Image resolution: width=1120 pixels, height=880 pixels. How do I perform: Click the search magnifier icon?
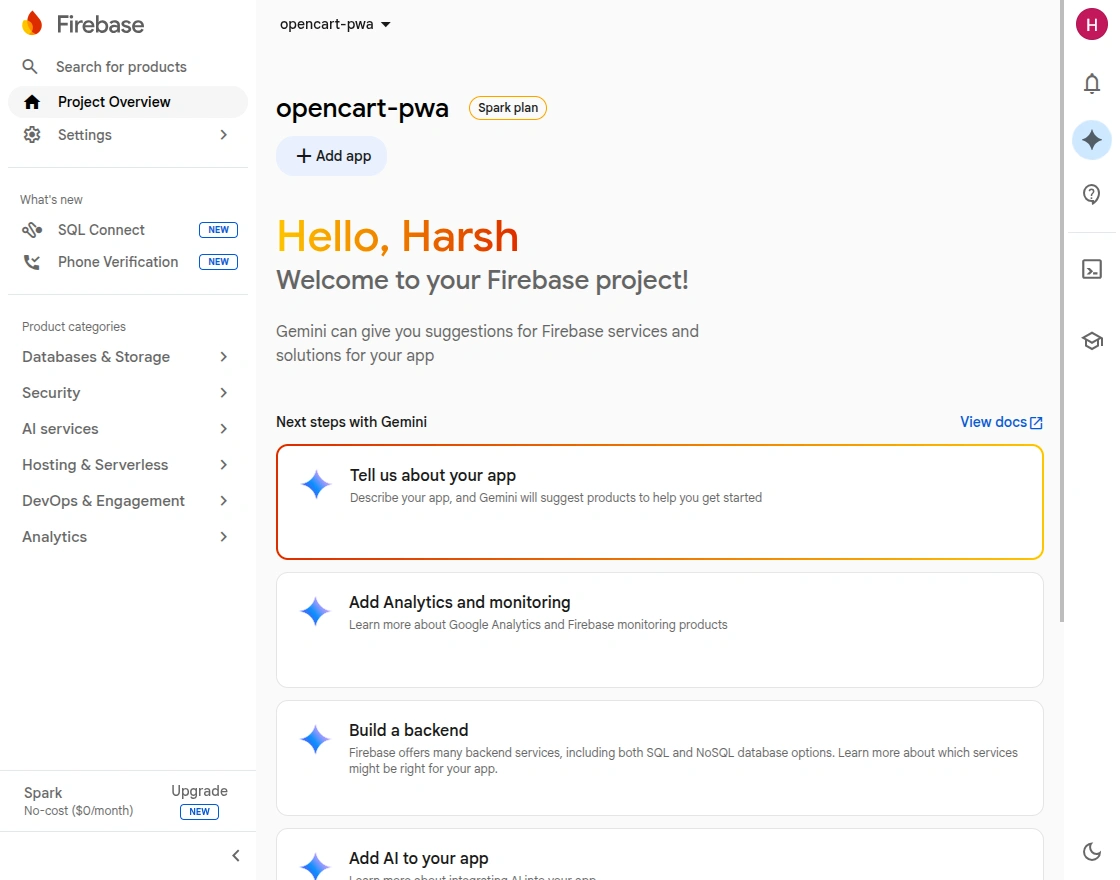(x=30, y=66)
